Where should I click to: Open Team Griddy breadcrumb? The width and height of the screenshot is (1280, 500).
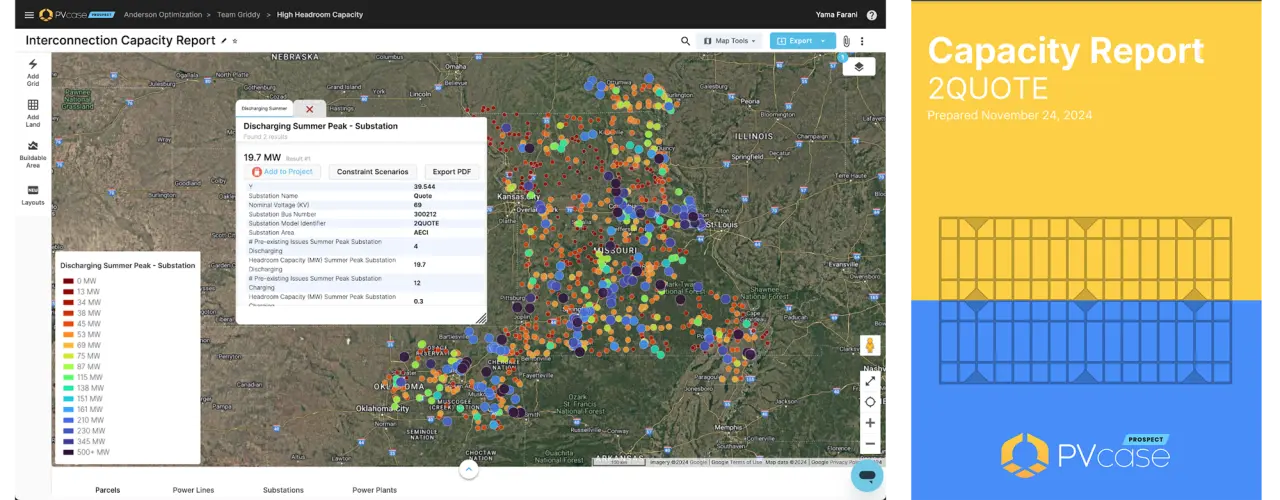[241, 15]
